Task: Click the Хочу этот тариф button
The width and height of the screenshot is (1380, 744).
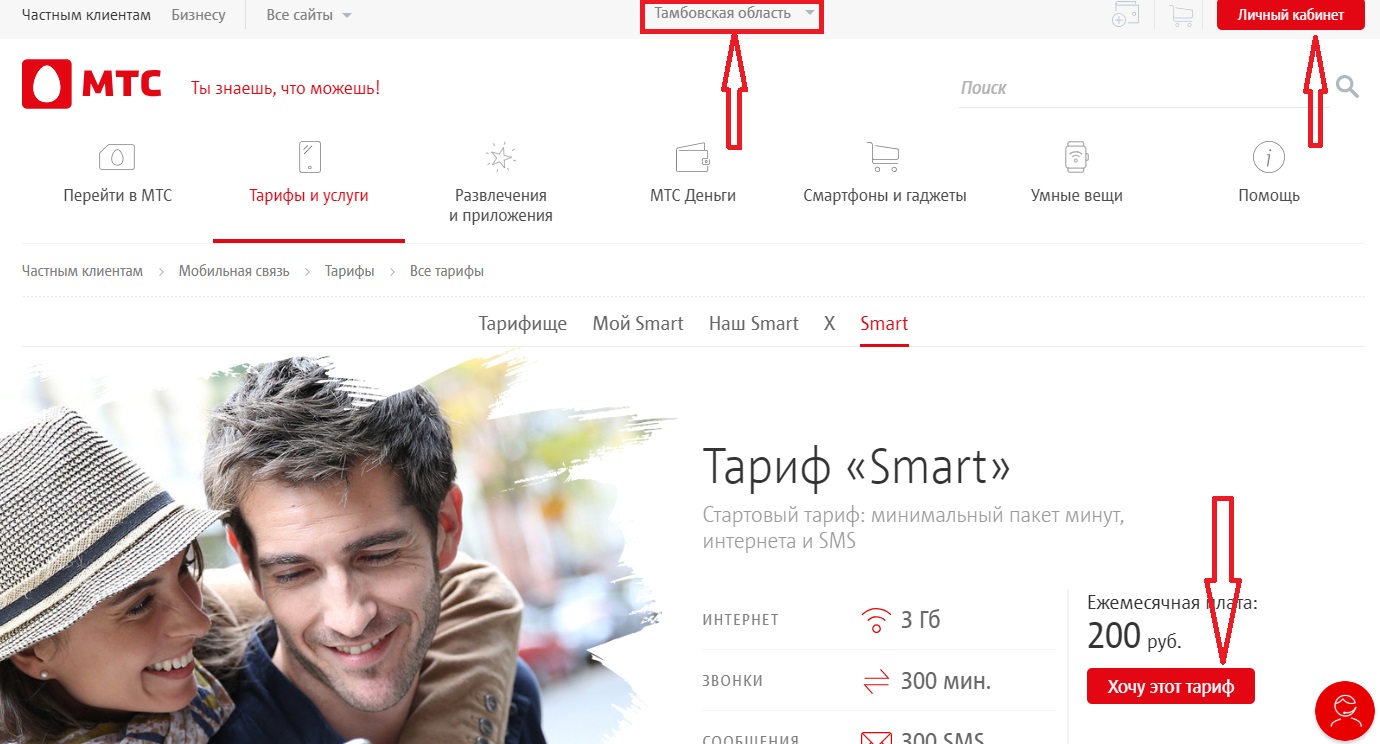Action: [1171, 687]
